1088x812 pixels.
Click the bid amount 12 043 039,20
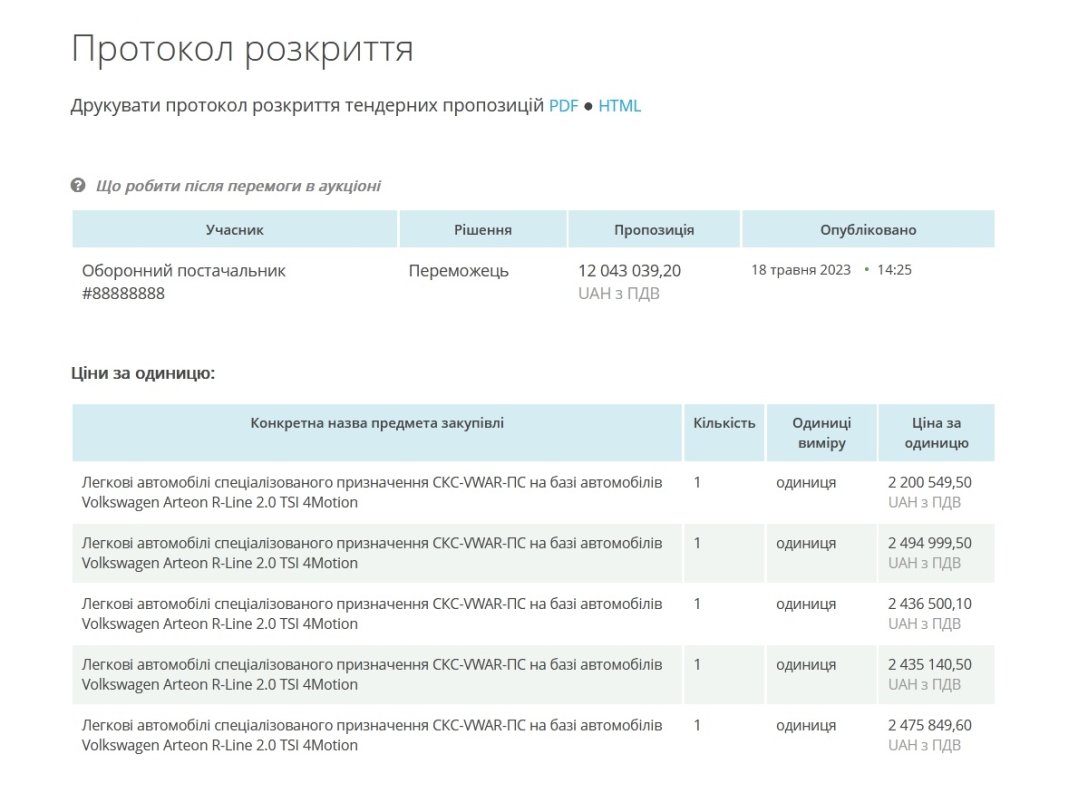[630, 271]
